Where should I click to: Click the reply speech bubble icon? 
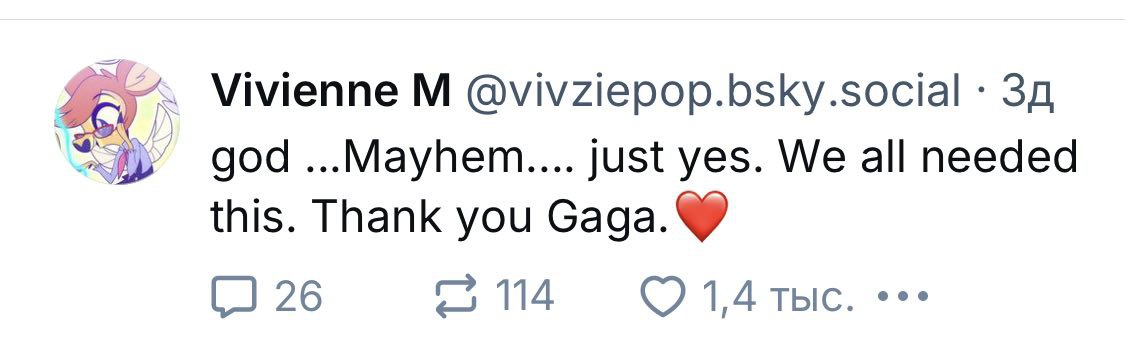tap(233, 296)
